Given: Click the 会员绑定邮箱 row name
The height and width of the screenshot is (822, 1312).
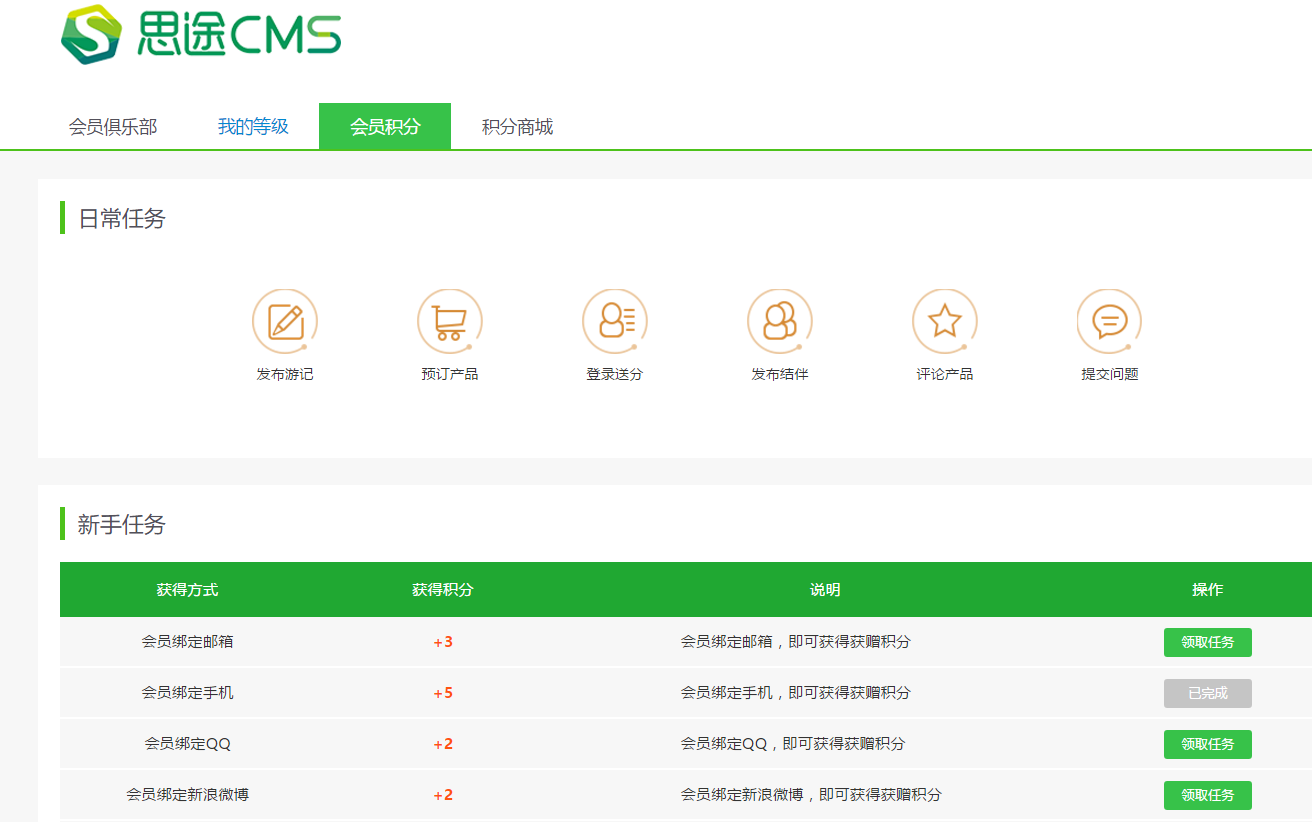Looking at the screenshot, I should pos(188,642).
